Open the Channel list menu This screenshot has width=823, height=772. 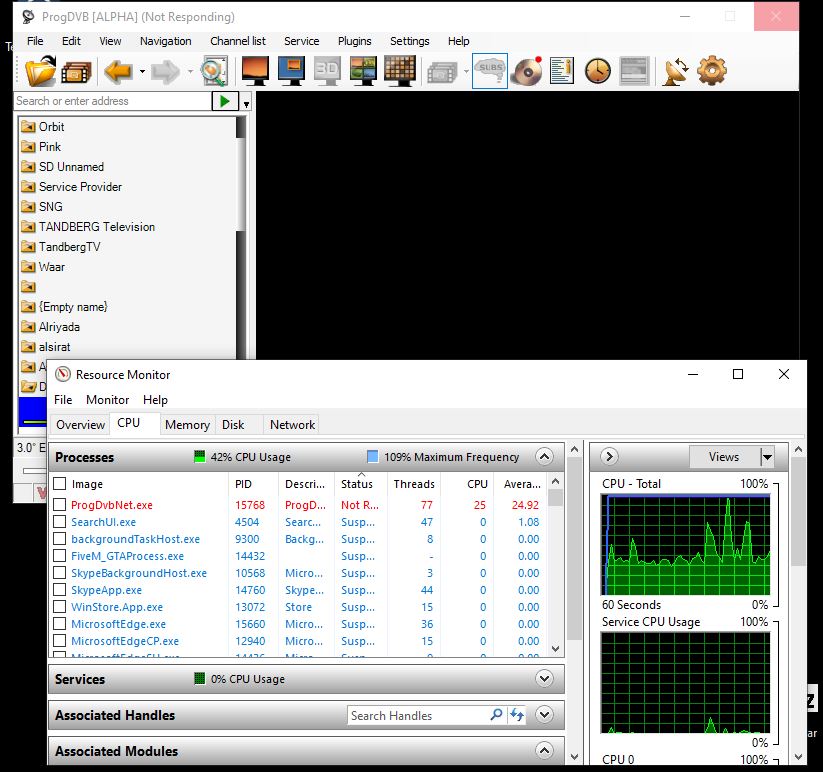[237, 41]
